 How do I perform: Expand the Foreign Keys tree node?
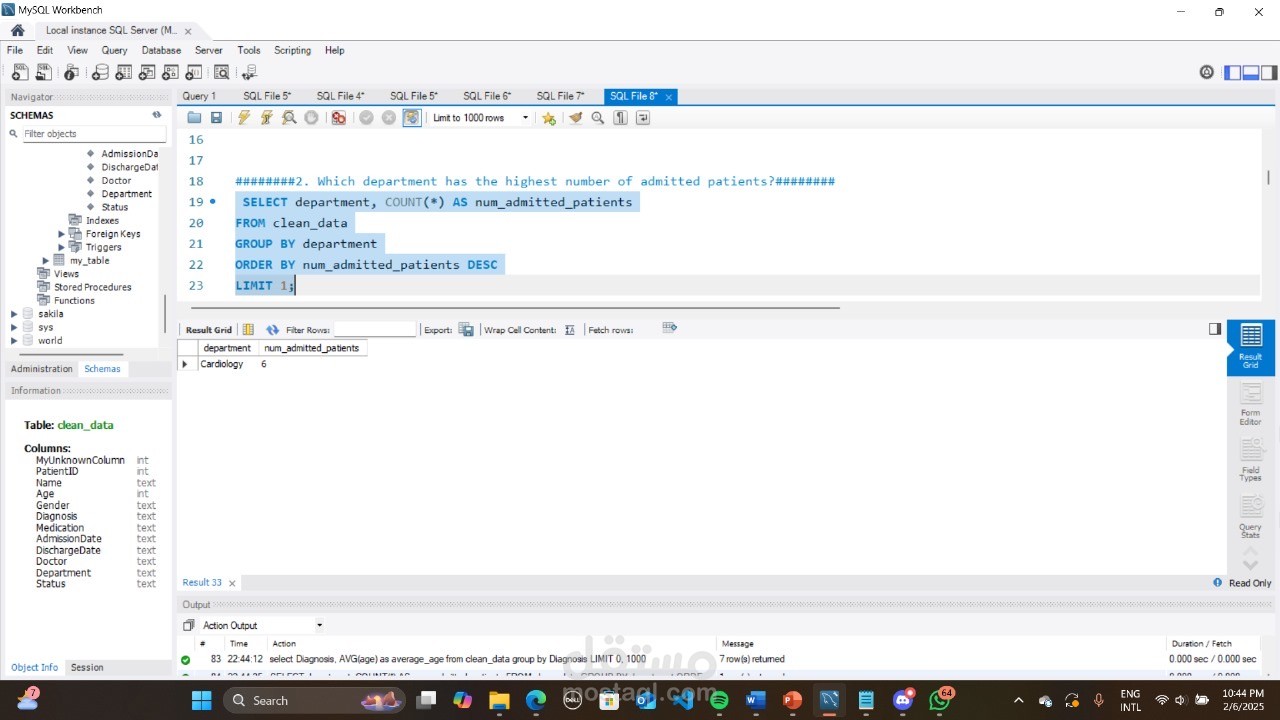(x=61, y=234)
